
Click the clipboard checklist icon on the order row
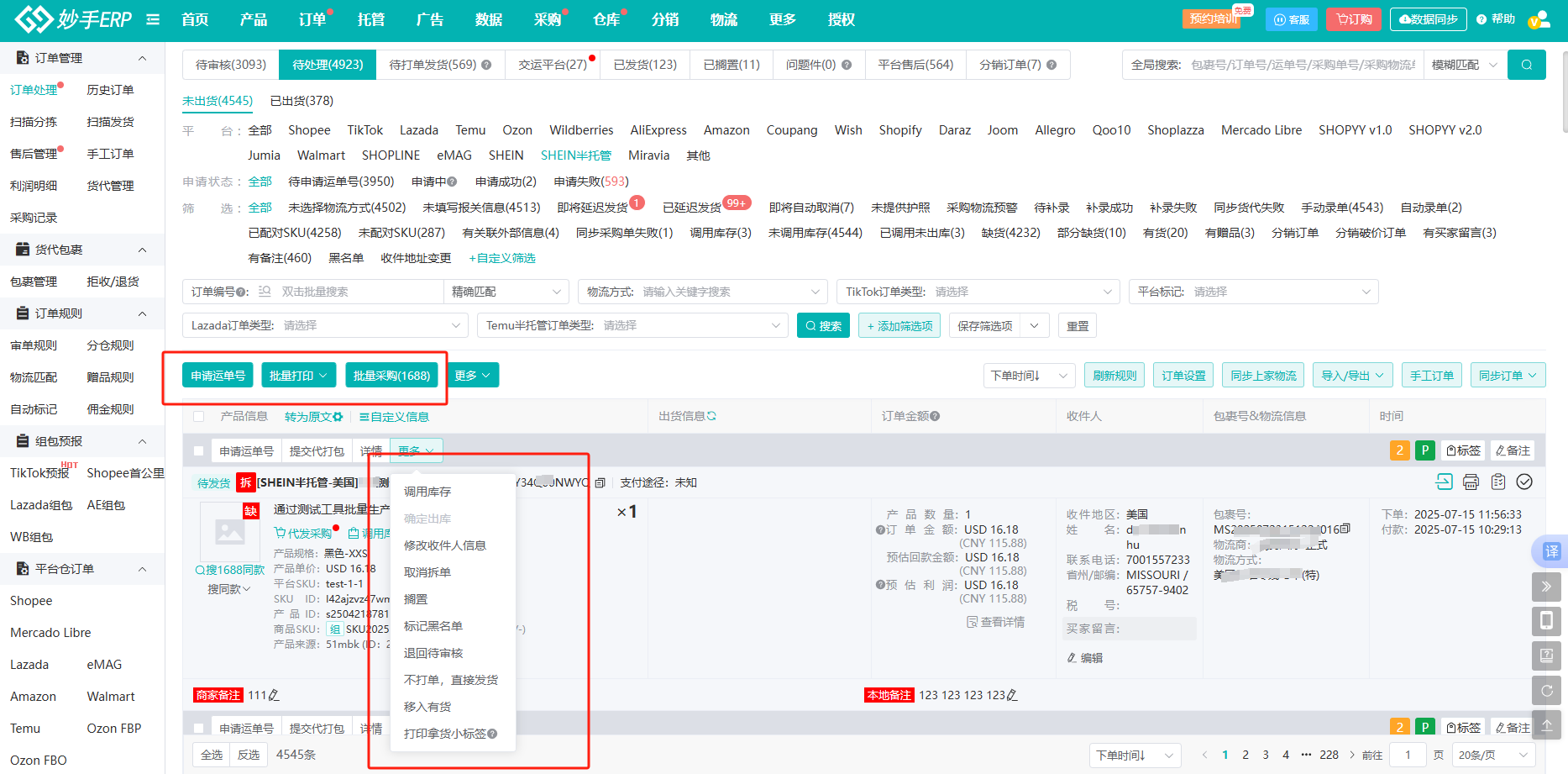click(1497, 482)
